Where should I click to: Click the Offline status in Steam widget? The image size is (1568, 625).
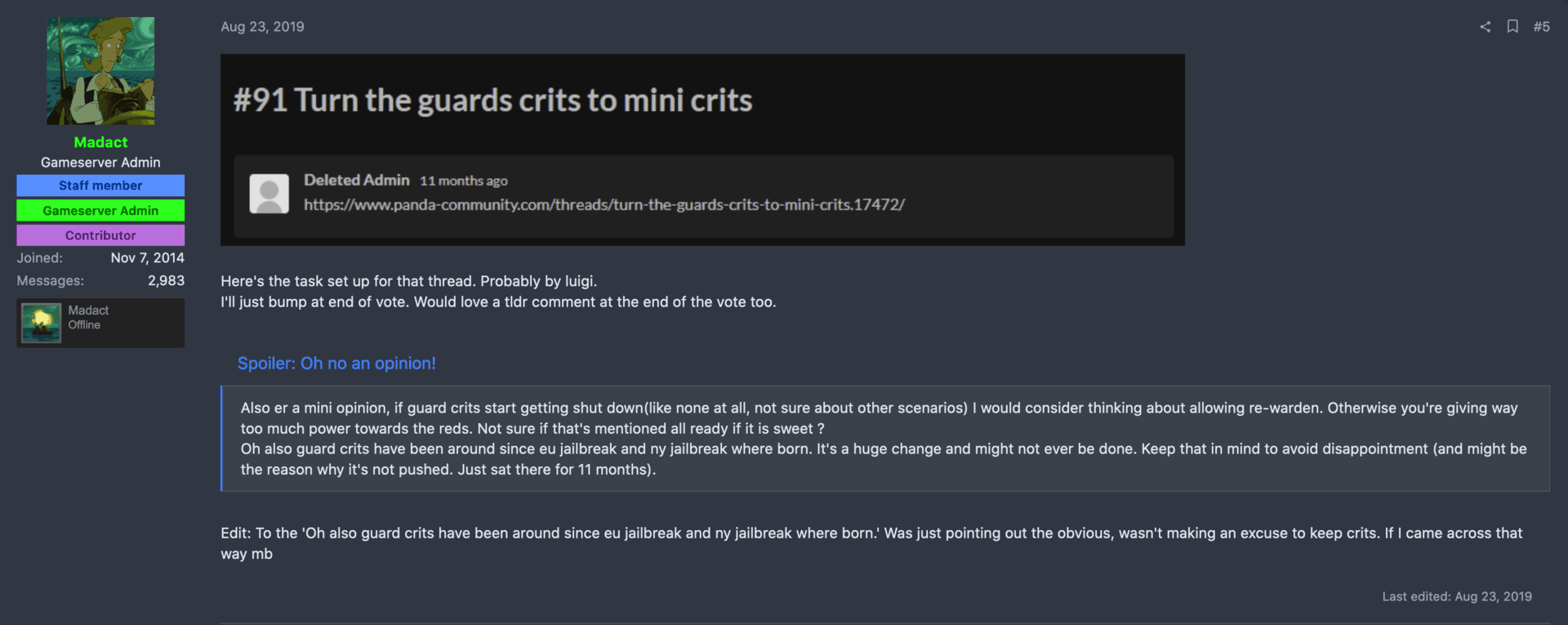[x=84, y=325]
